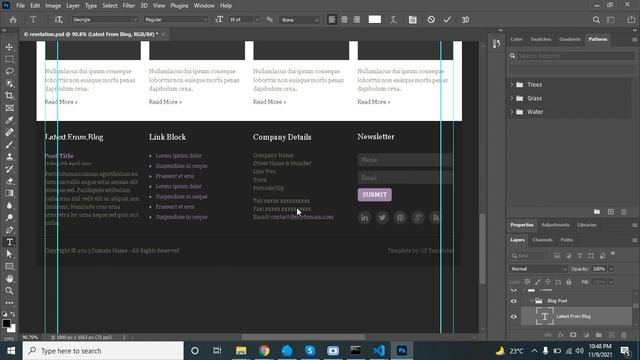This screenshot has width=640, height=360.
Task: Click the SUBMIT button in canvas
Action: [x=375, y=195]
